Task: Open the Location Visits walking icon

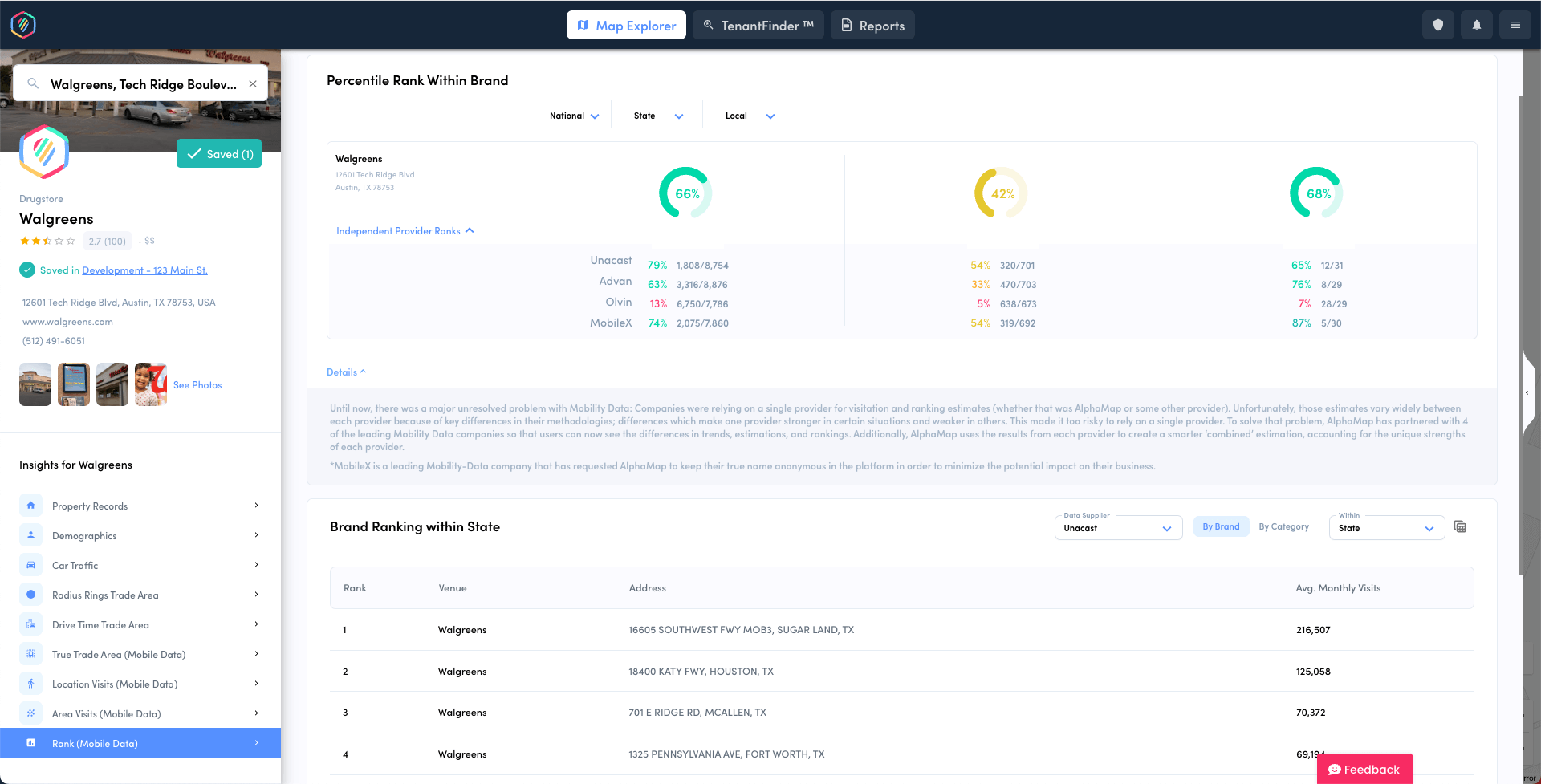Action: 30,683
